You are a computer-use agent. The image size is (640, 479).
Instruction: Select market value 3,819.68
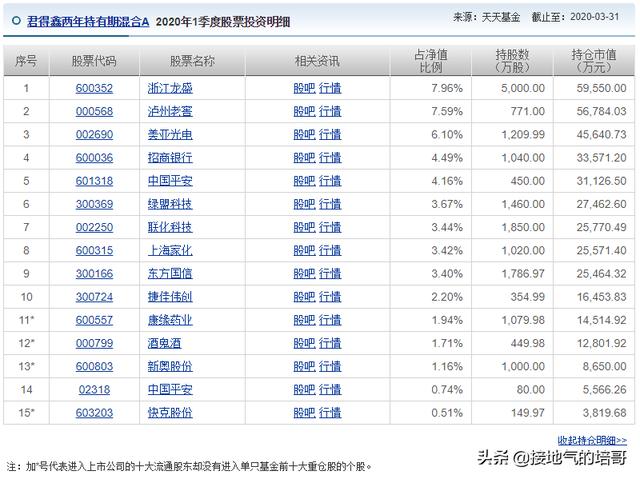604,413
